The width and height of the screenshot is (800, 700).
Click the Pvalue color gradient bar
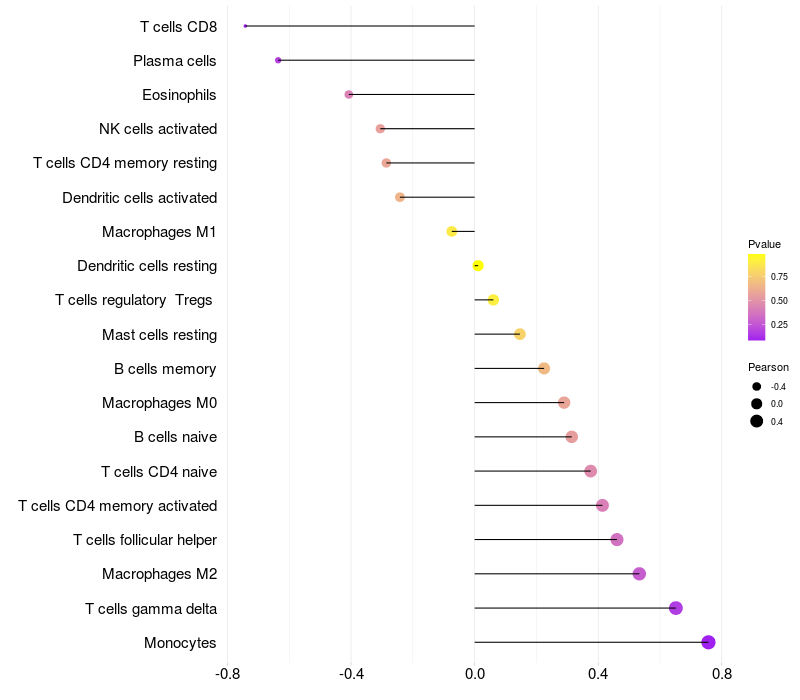click(757, 297)
